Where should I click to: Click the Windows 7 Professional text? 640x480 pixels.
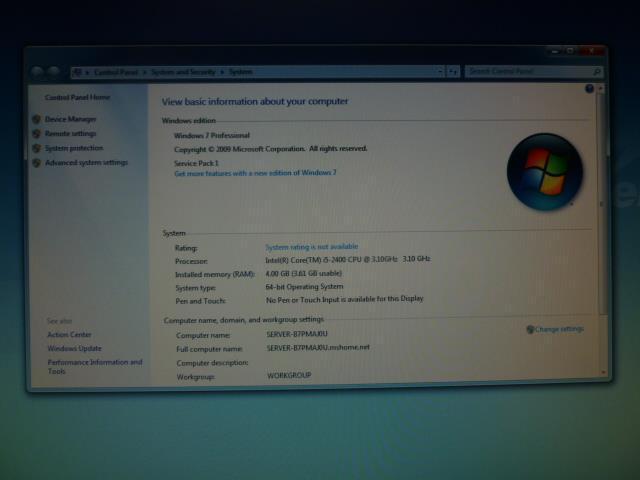coord(212,136)
